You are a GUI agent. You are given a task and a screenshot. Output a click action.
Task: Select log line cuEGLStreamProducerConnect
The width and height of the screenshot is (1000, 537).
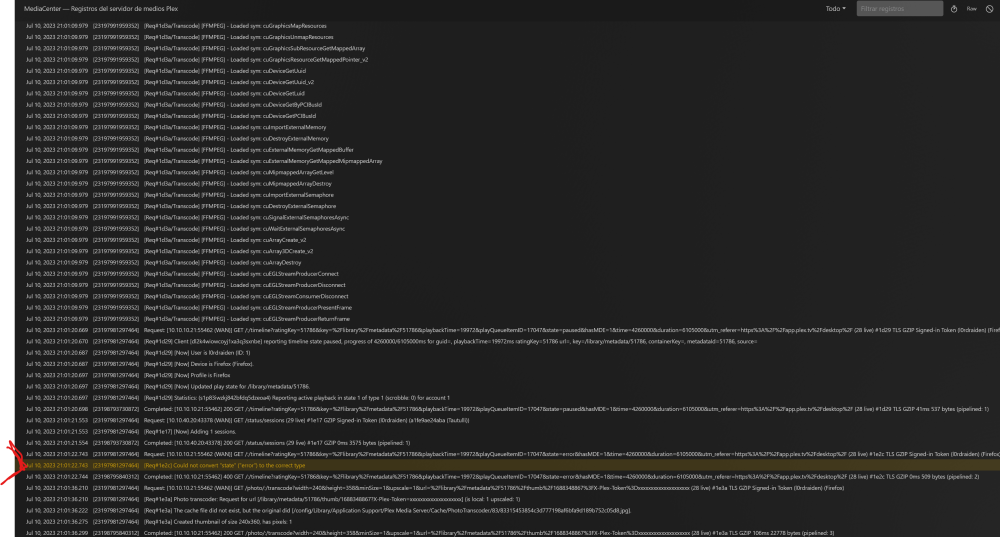coord(182,274)
